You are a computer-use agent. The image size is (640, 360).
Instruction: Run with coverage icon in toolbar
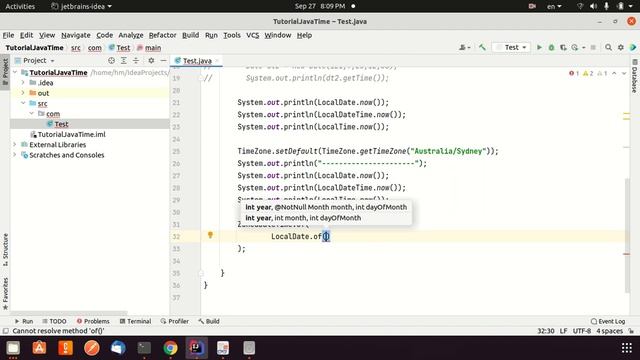(x=563, y=47)
